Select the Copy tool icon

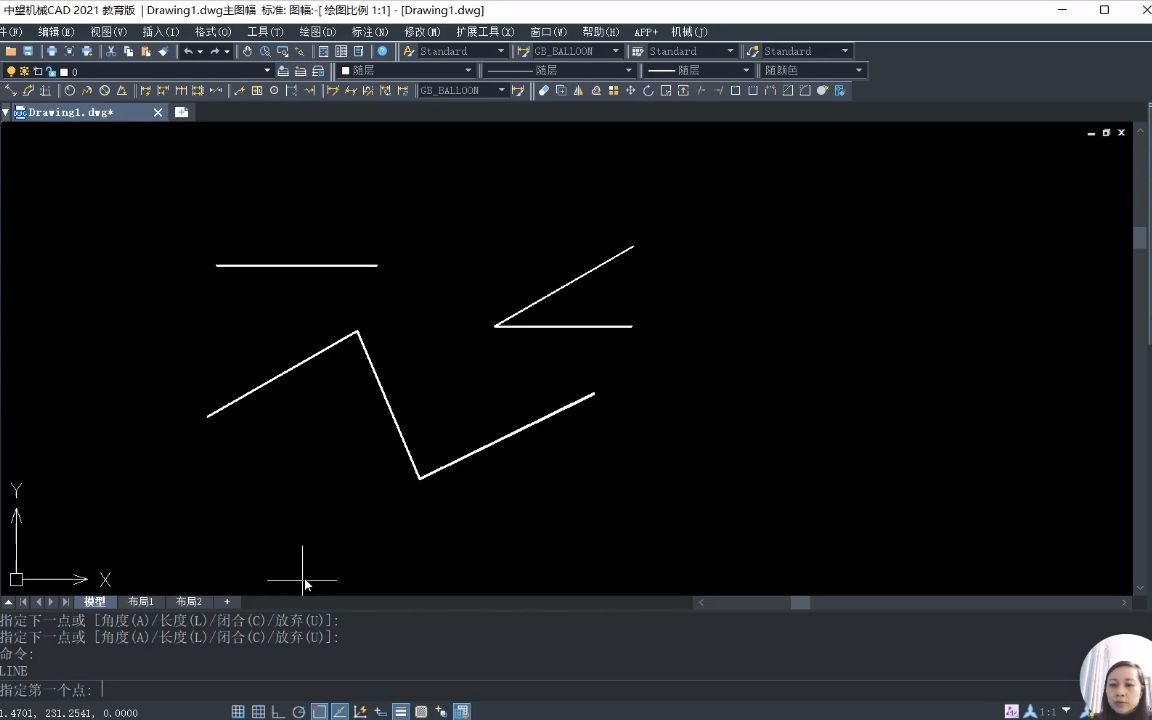[129, 51]
